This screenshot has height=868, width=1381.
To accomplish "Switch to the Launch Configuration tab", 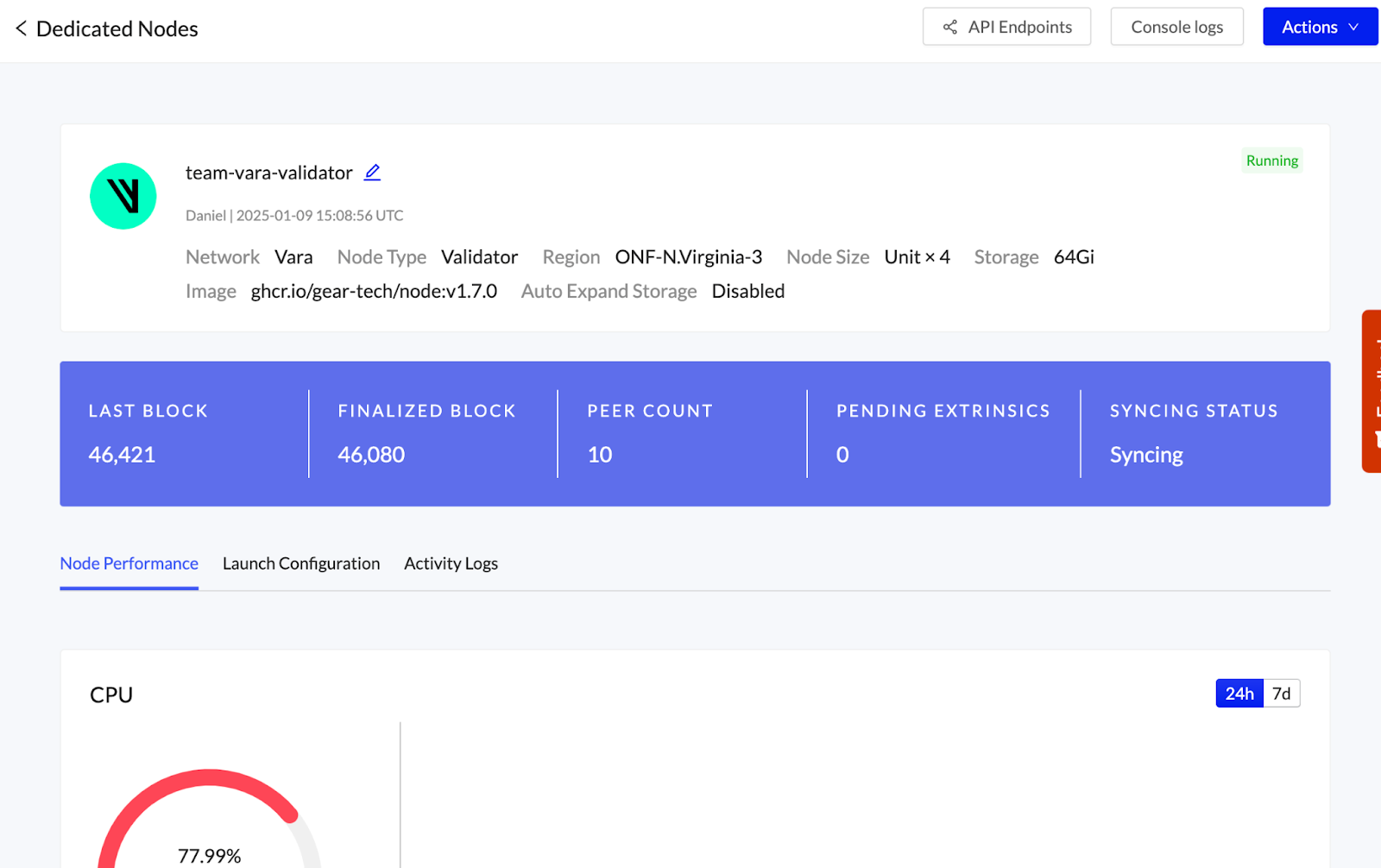I will click(301, 563).
